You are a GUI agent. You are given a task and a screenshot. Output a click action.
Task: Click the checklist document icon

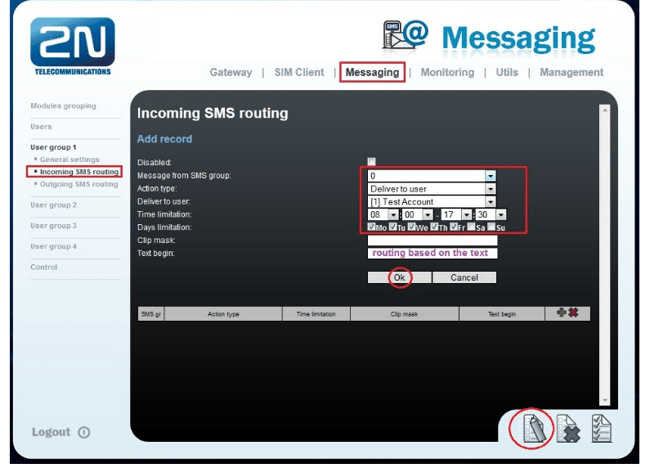601,428
